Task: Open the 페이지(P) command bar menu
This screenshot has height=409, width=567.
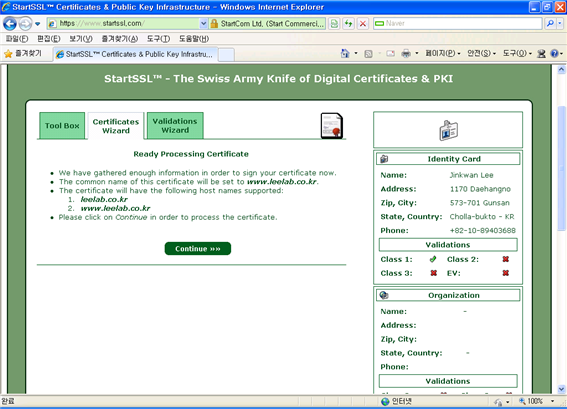Action: coord(443,54)
